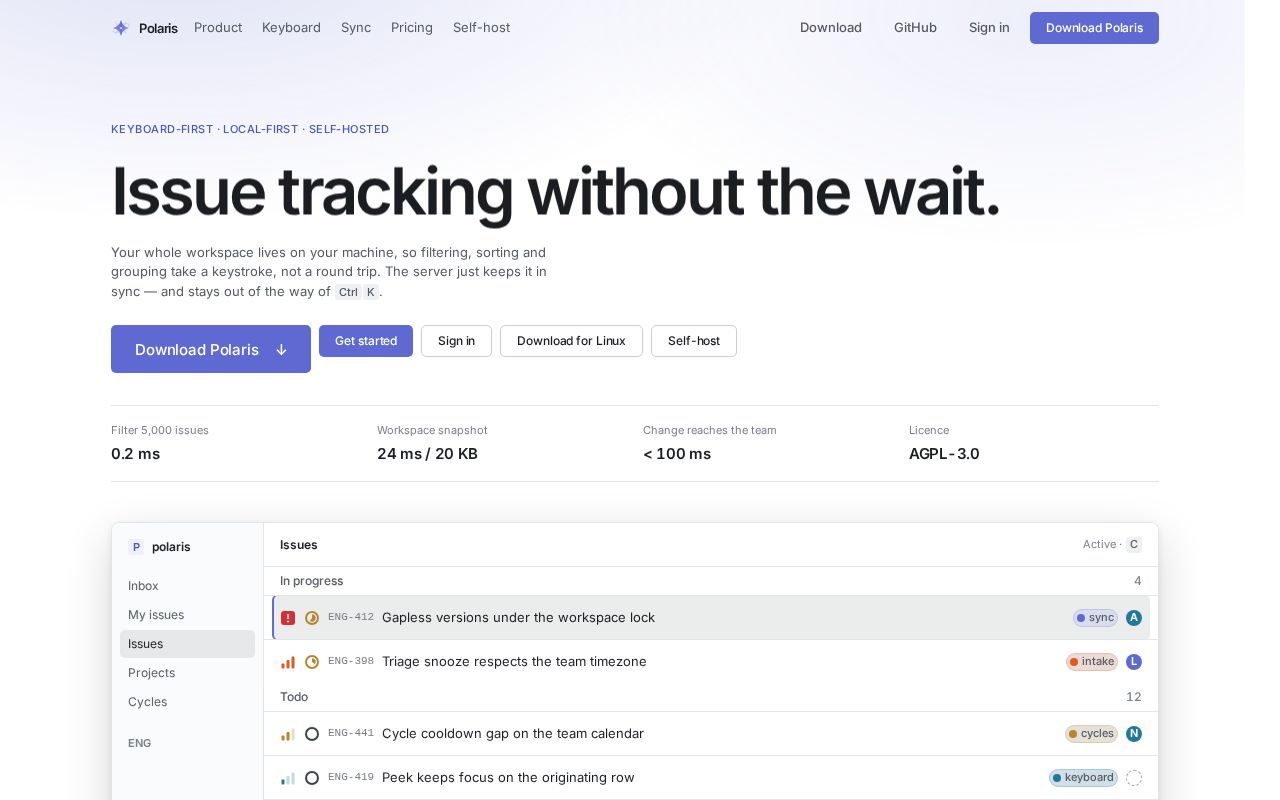This screenshot has height=800, width=1280.
Task: Select Issues in the app sidebar
Action: (x=187, y=644)
